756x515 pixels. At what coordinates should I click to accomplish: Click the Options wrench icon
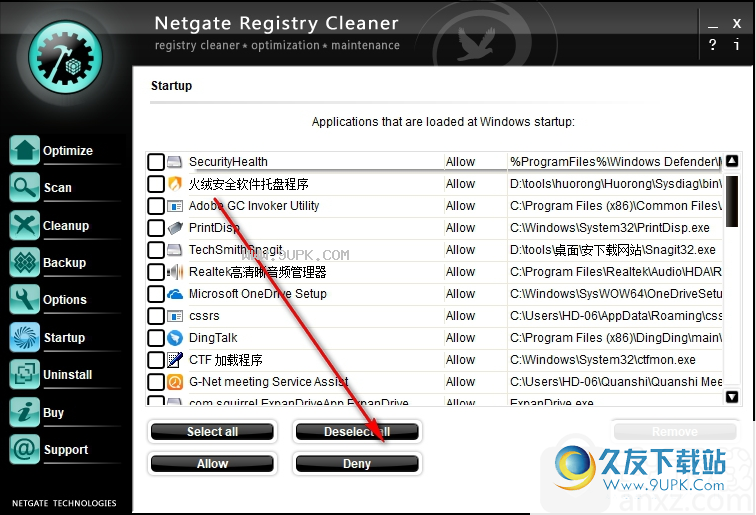click(x=24, y=299)
